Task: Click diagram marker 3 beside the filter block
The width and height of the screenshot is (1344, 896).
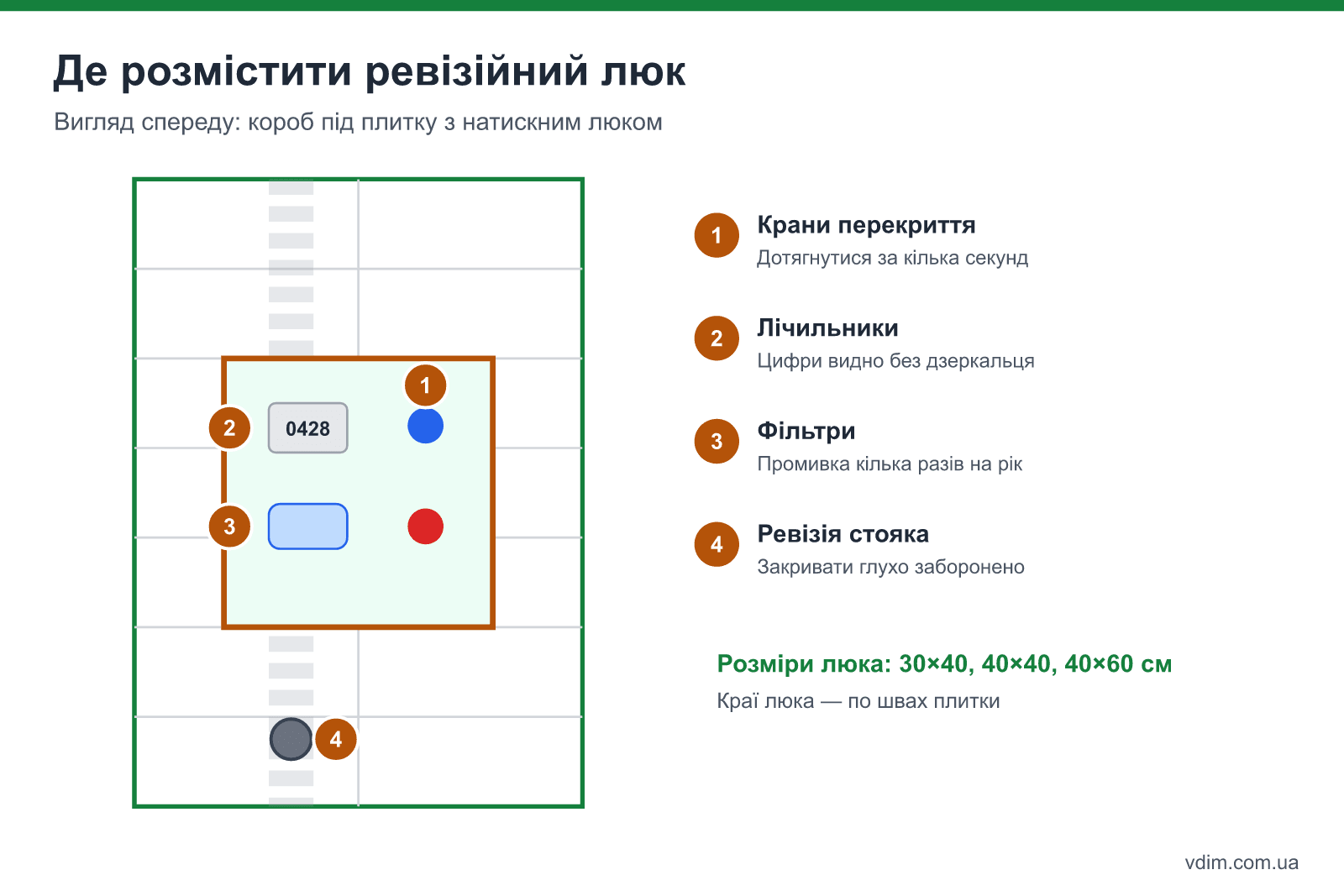Action: [x=229, y=527]
